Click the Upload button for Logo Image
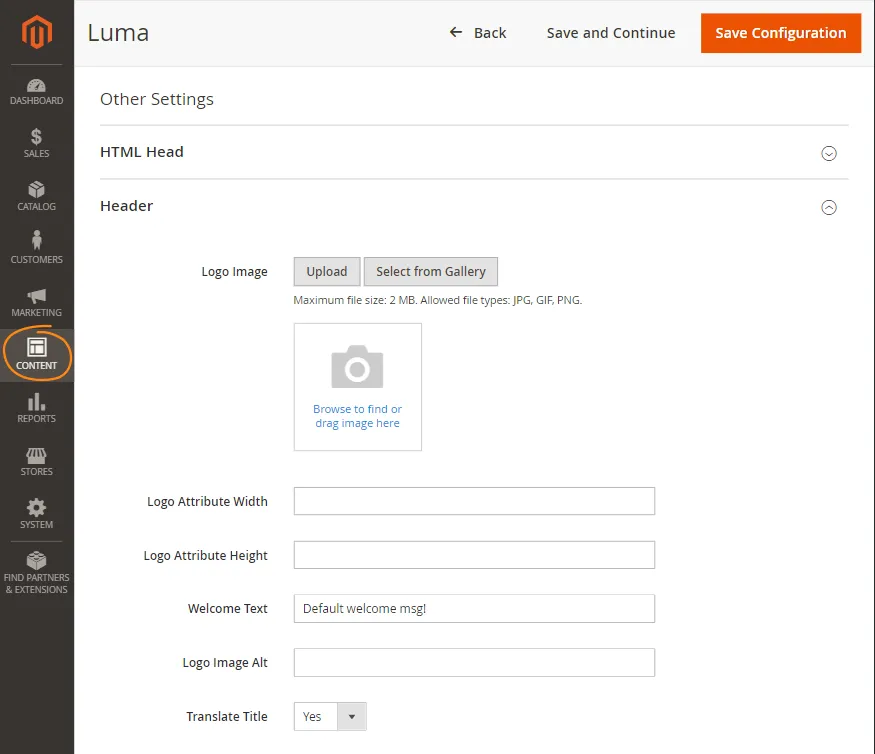Screen dimensions: 875x754 pyautogui.click(x=326, y=271)
